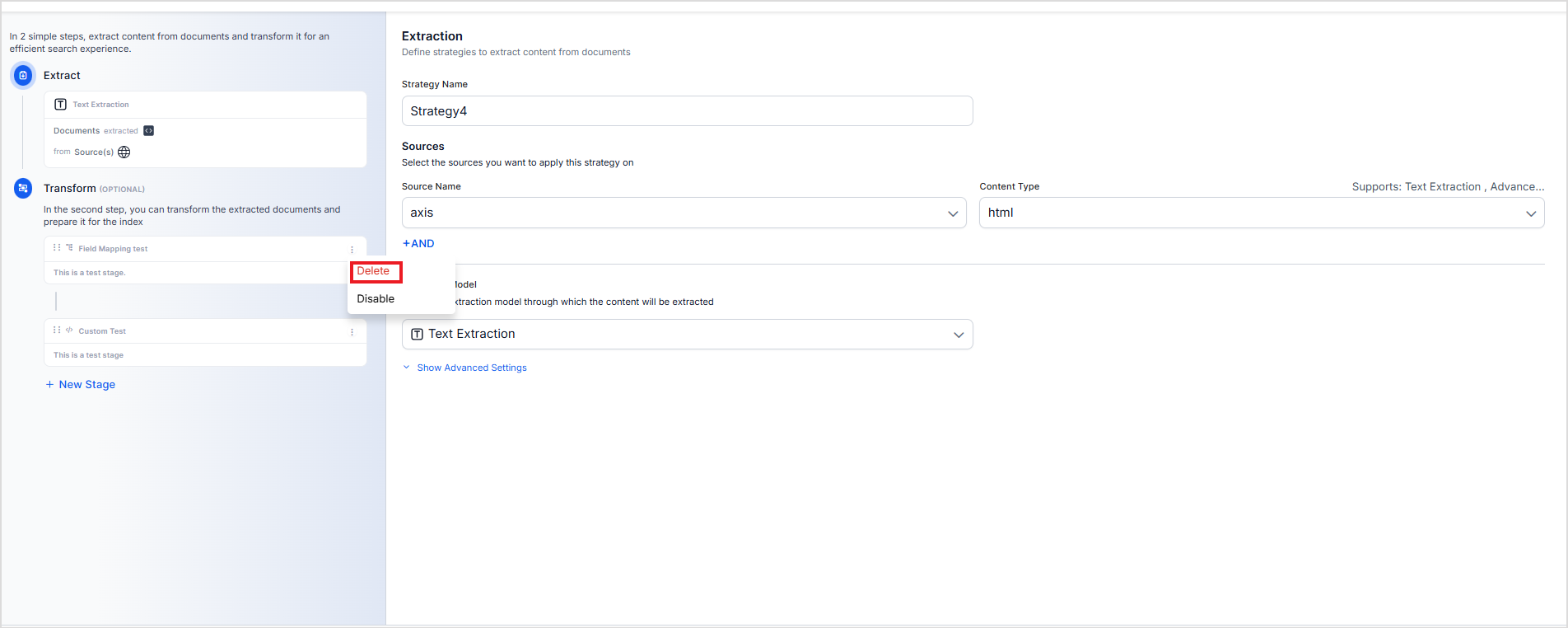Open the Source Name dropdown showing axis
The width and height of the screenshot is (1568, 628).
coord(684,213)
